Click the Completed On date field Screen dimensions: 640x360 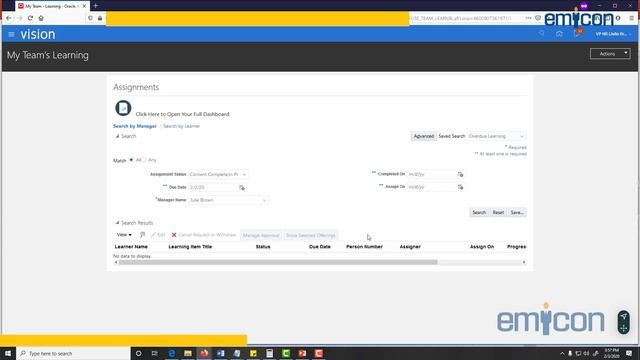431,174
